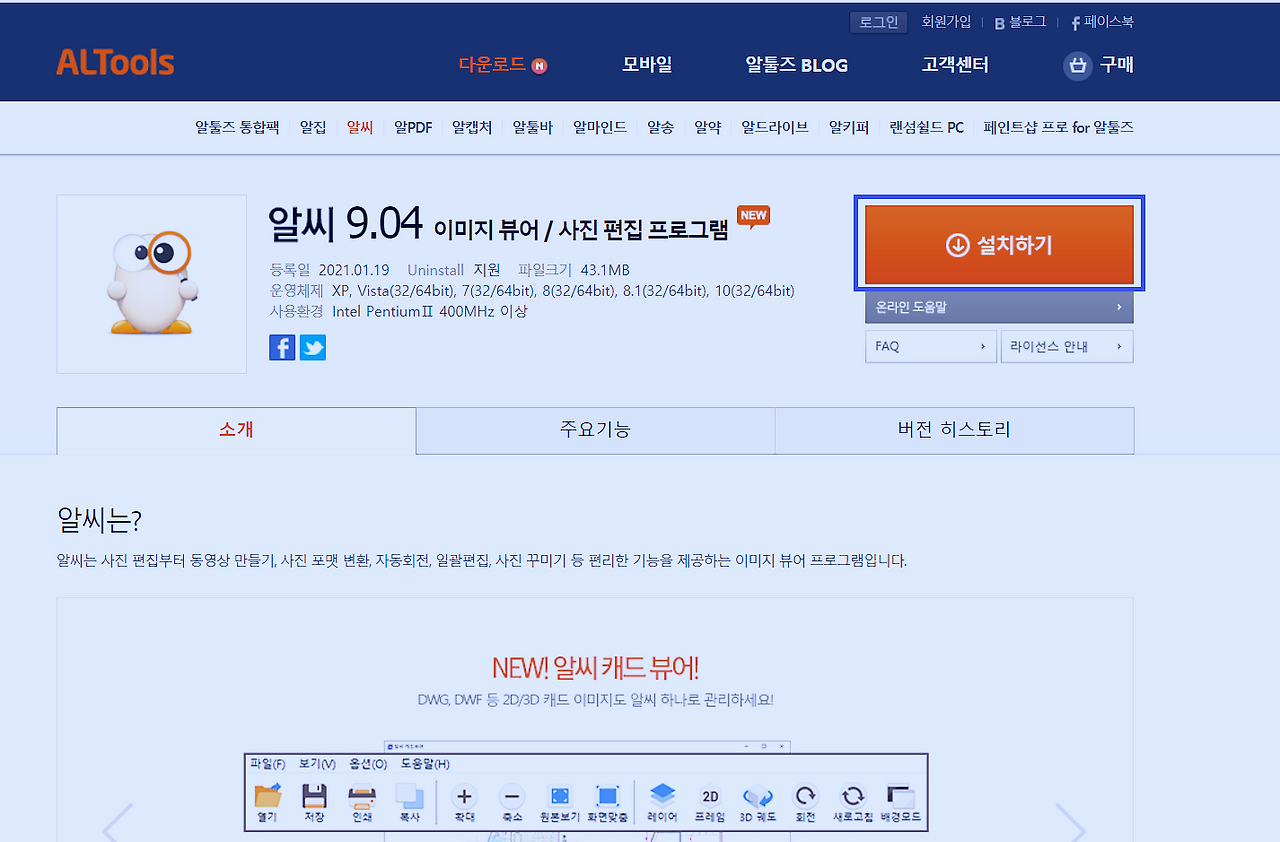
Task: Select 랜섬쉴드 PC in product bar
Action: (927, 128)
